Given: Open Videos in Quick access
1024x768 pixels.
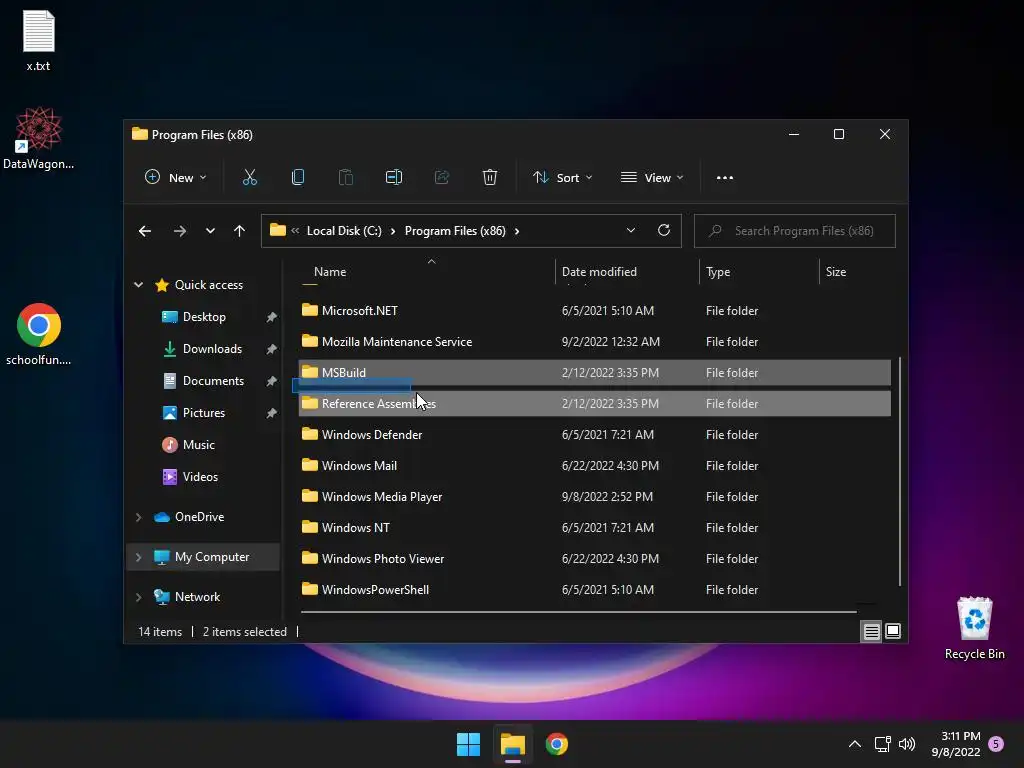Looking at the screenshot, I should (200, 477).
